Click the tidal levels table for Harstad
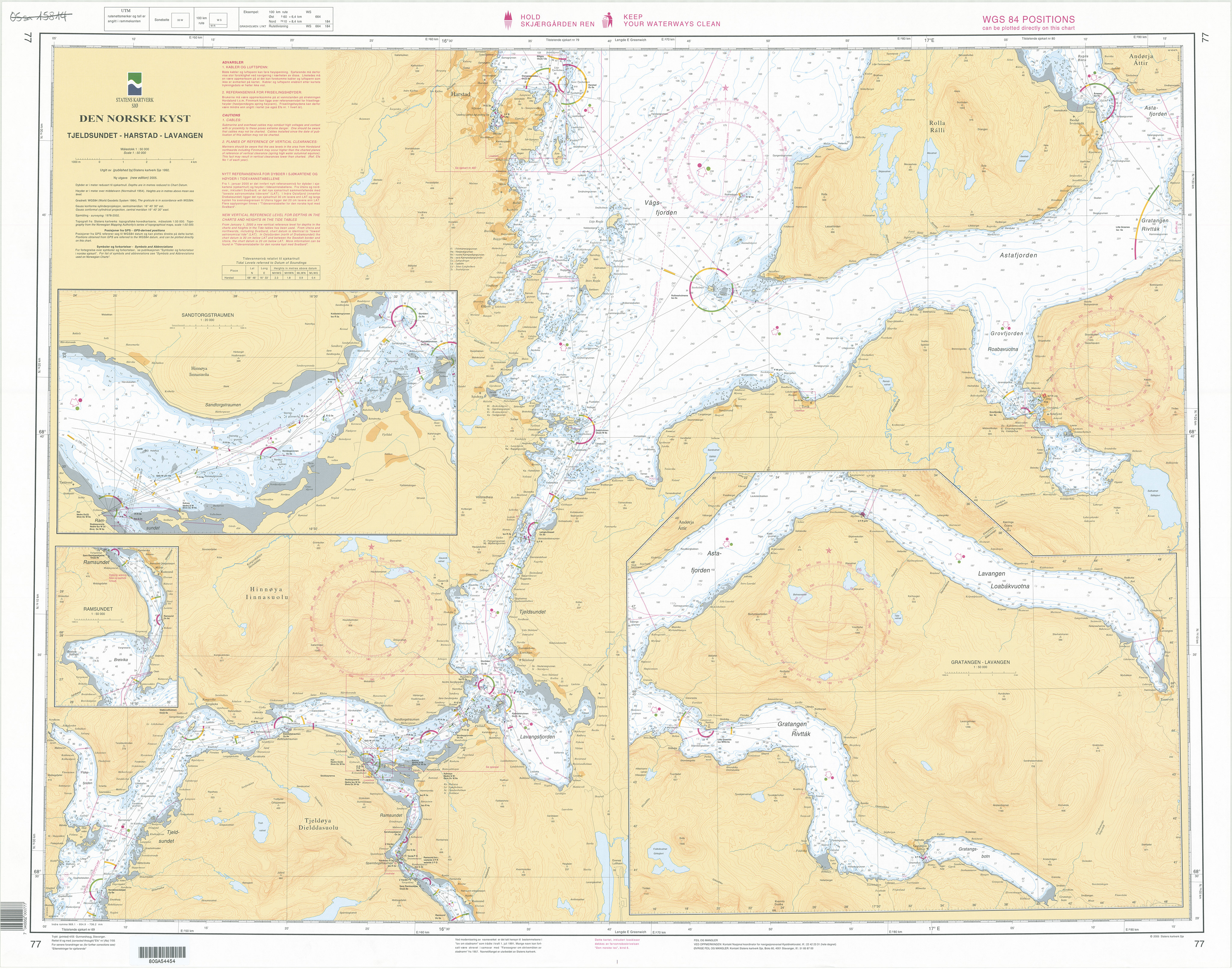The width and height of the screenshot is (1232, 969). coord(271,272)
